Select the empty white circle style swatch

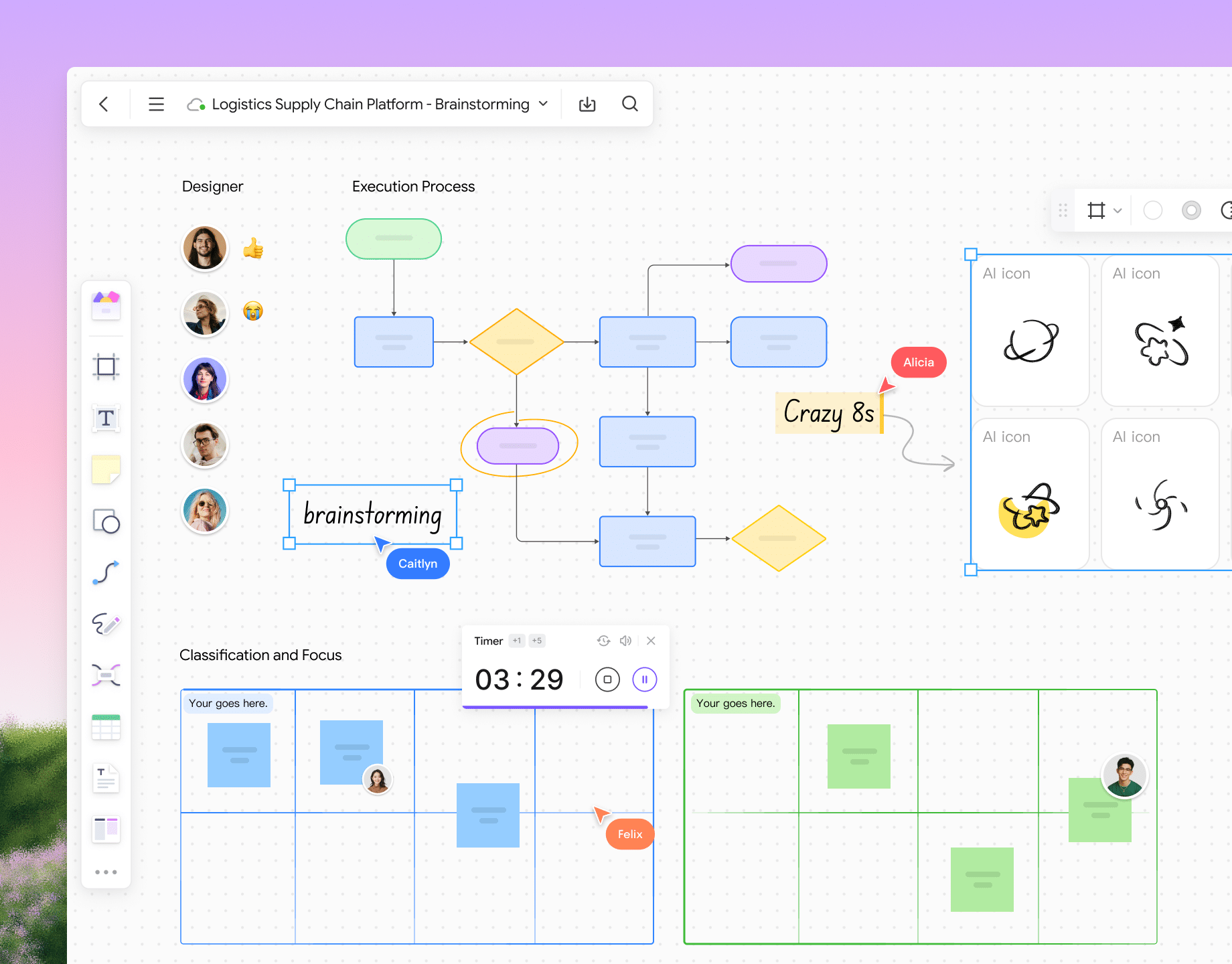point(1152,211)
